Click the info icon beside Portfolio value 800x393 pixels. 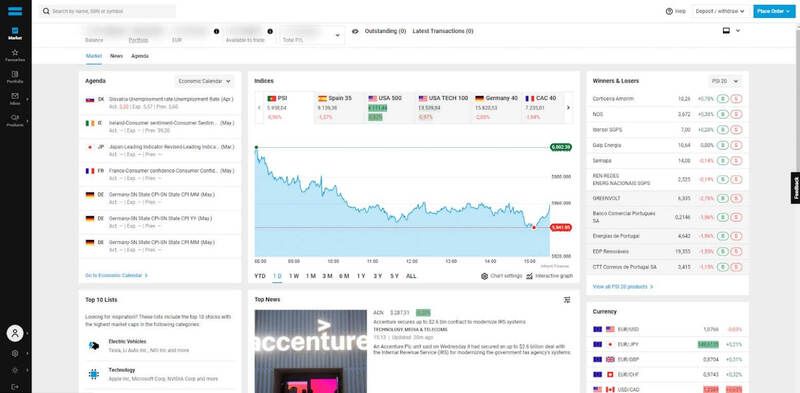click(x=216, y=32)
